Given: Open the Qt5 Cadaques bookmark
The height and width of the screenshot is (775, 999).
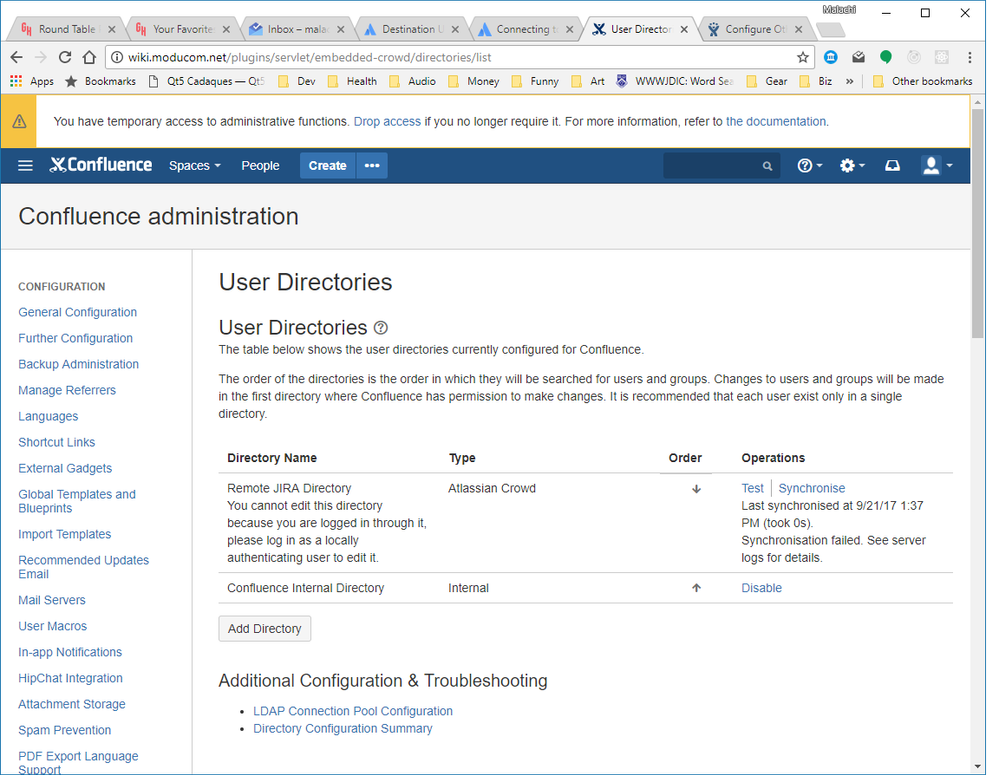Looking at the screenshot, I should 206,82.
